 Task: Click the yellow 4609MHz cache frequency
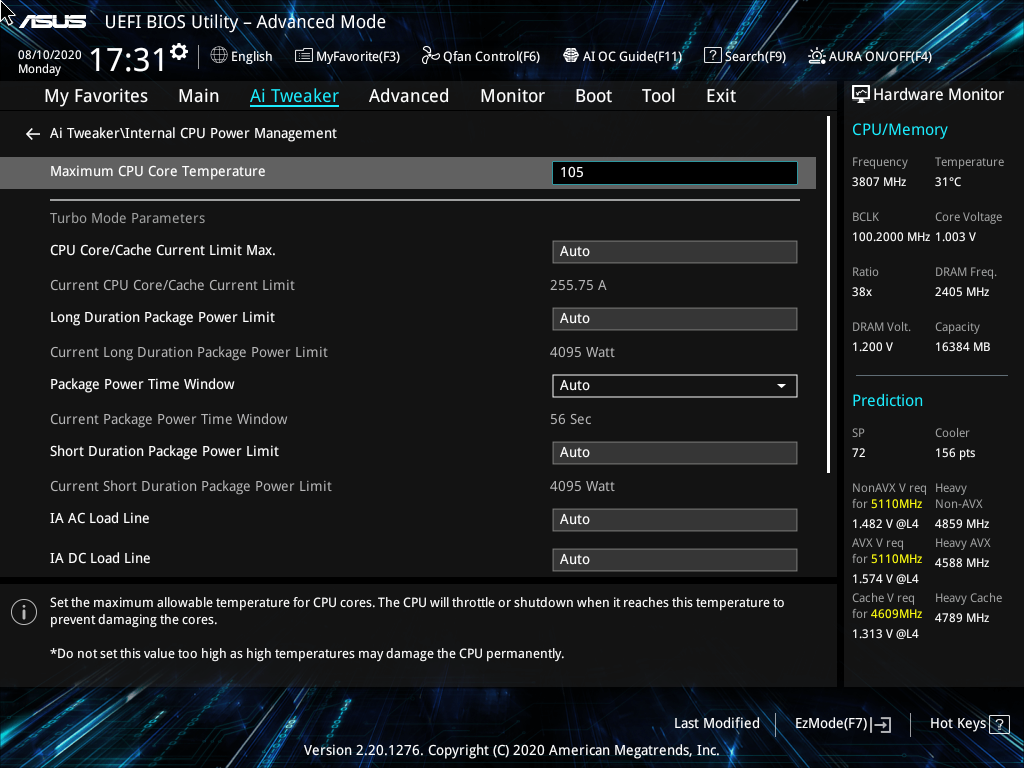(896, 614)
